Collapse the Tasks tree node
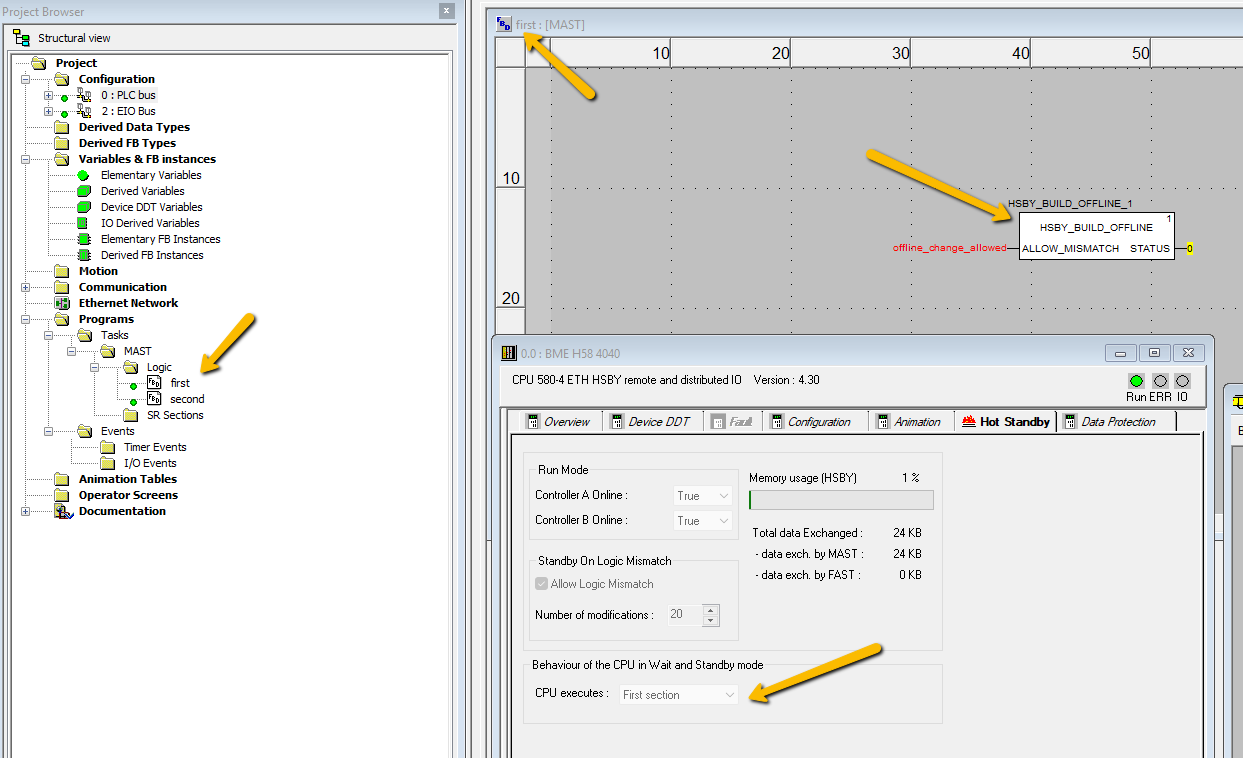The width and height of the screenshot is (1243, 758). coord(49,335)
